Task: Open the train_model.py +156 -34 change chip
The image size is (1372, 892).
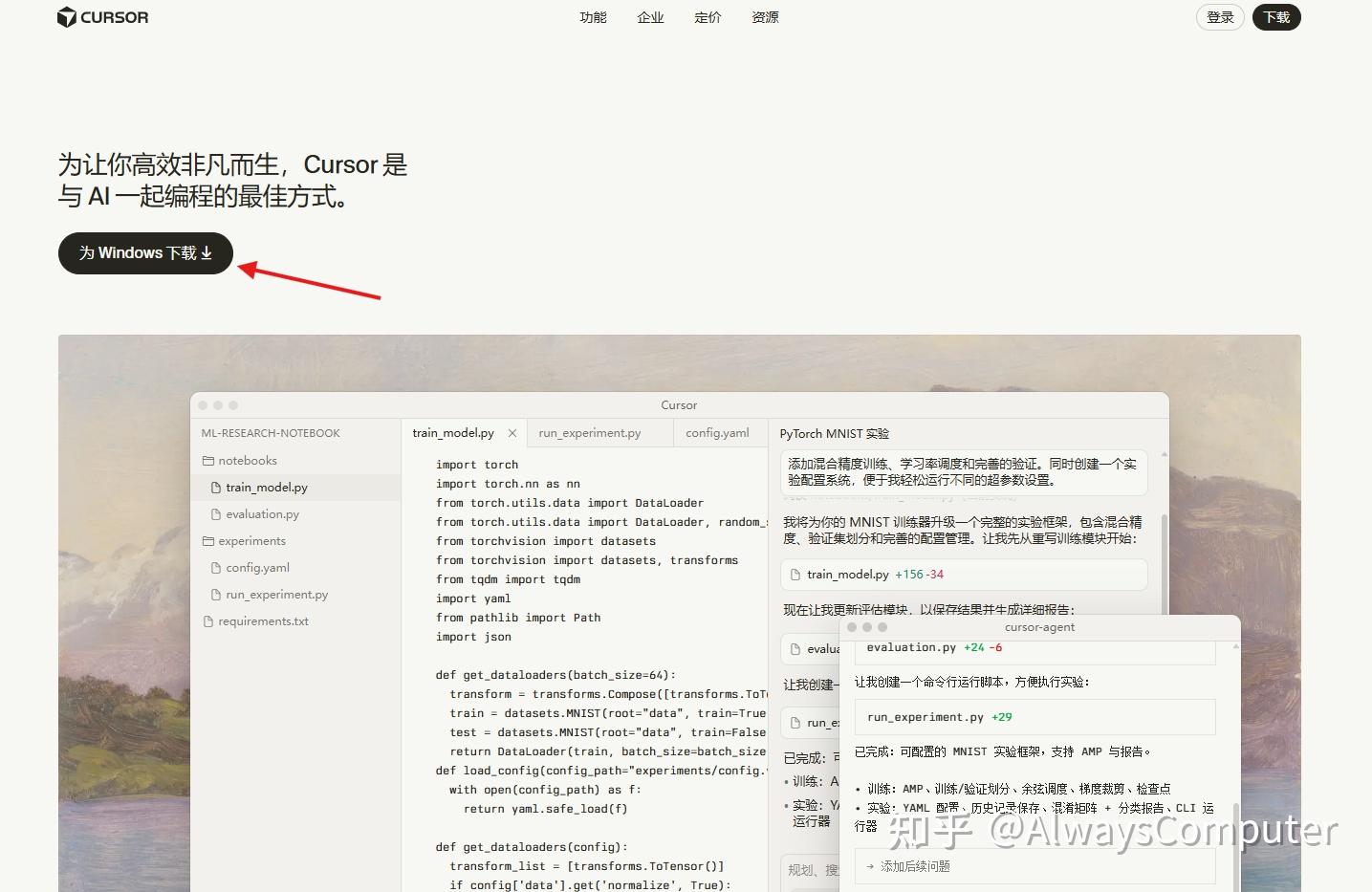Action: click(964, 575)
